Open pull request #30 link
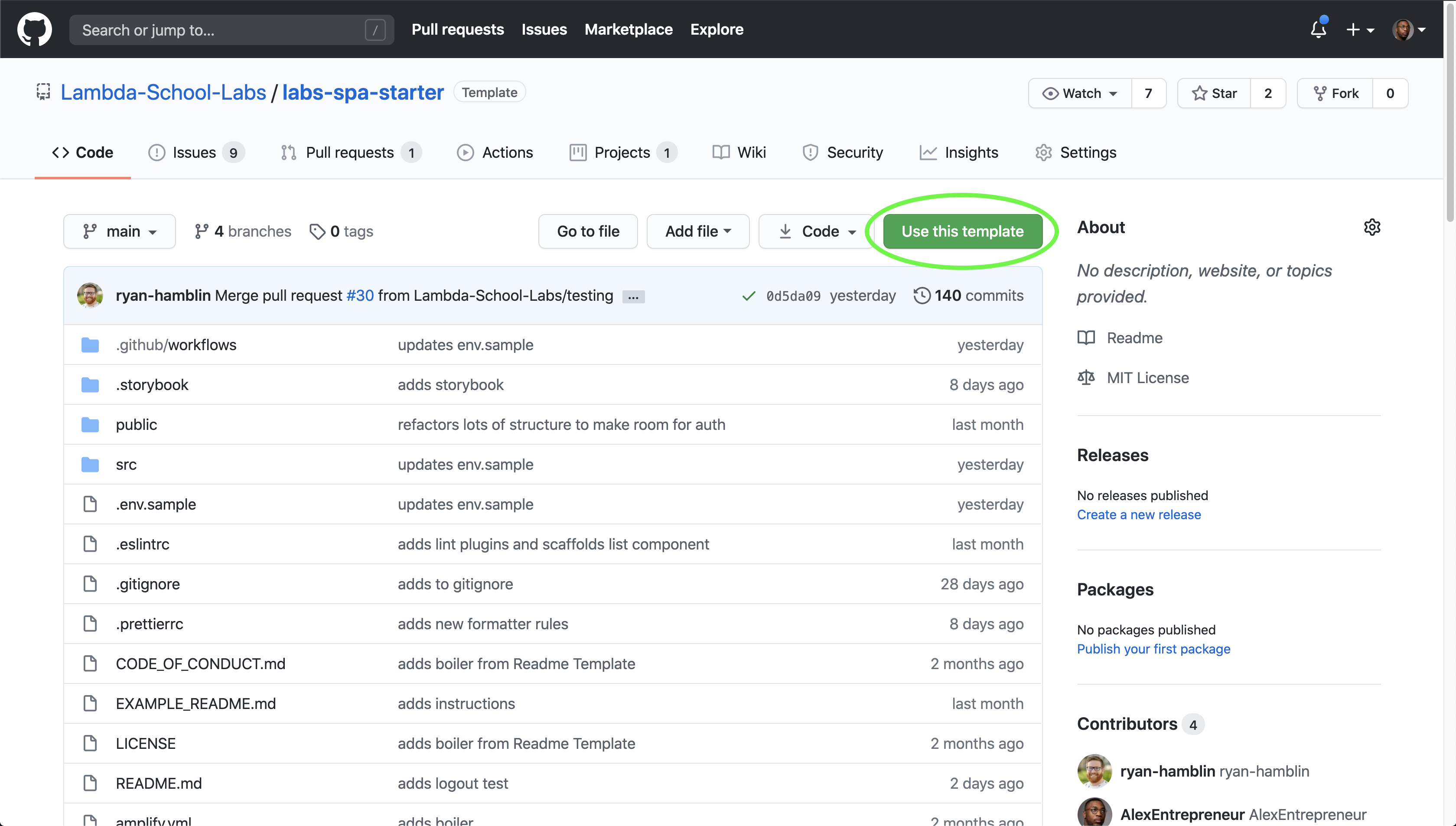 coord(360,296)
